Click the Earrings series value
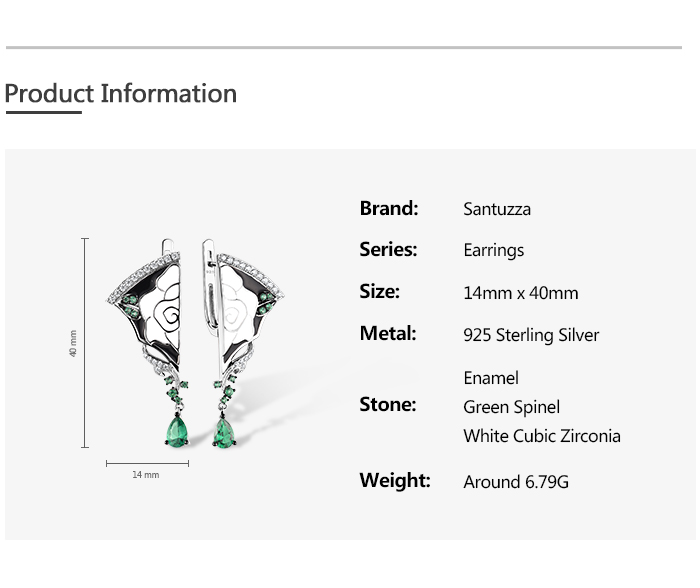This screenshot has width=700, height=588. point(494,251)
